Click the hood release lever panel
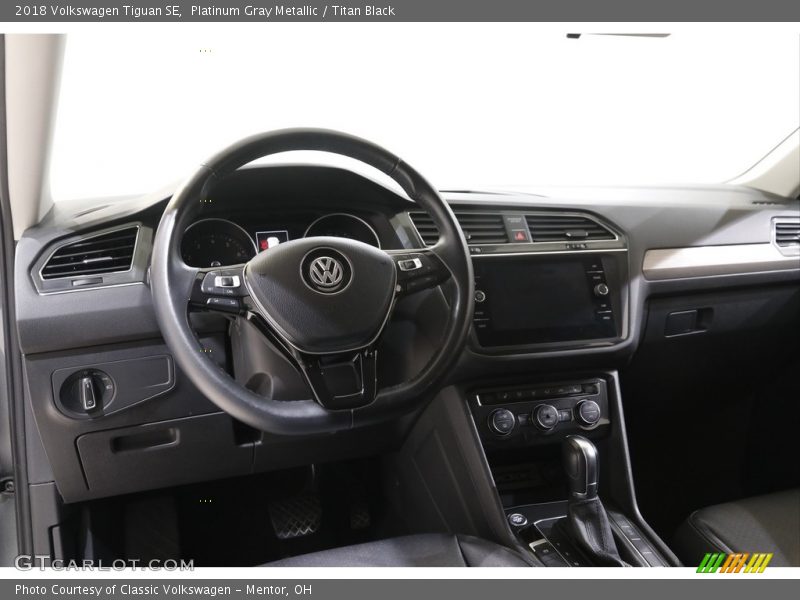800x600 pixels. (x=144, y=440)
